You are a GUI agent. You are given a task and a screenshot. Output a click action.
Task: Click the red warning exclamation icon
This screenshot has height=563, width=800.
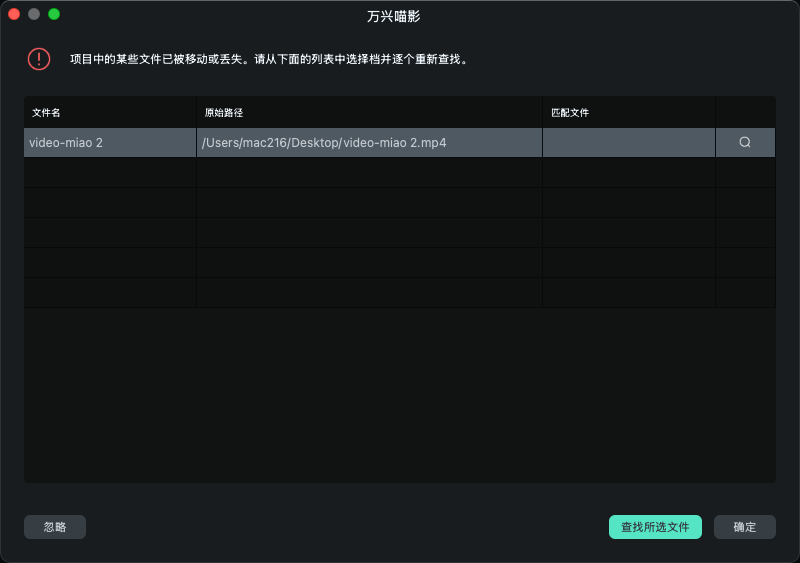(39, 59)
